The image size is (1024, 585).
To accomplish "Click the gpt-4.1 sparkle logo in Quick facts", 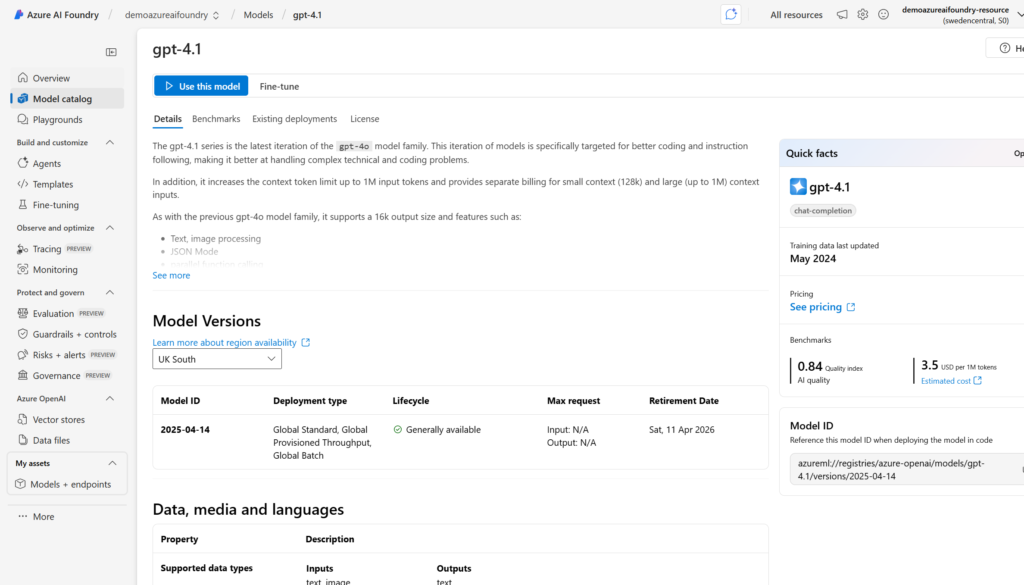I will pyautogui.click(x=798, y=187).
